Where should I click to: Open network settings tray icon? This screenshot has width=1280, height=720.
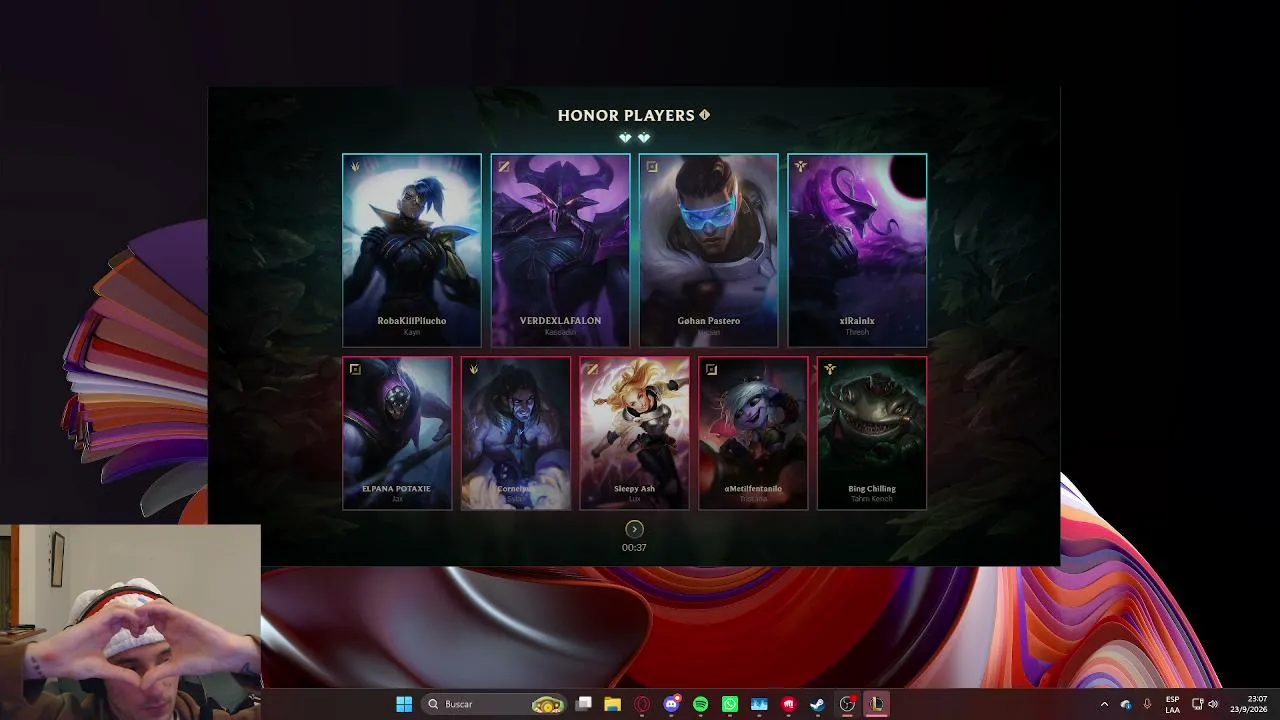(1197, 704)
